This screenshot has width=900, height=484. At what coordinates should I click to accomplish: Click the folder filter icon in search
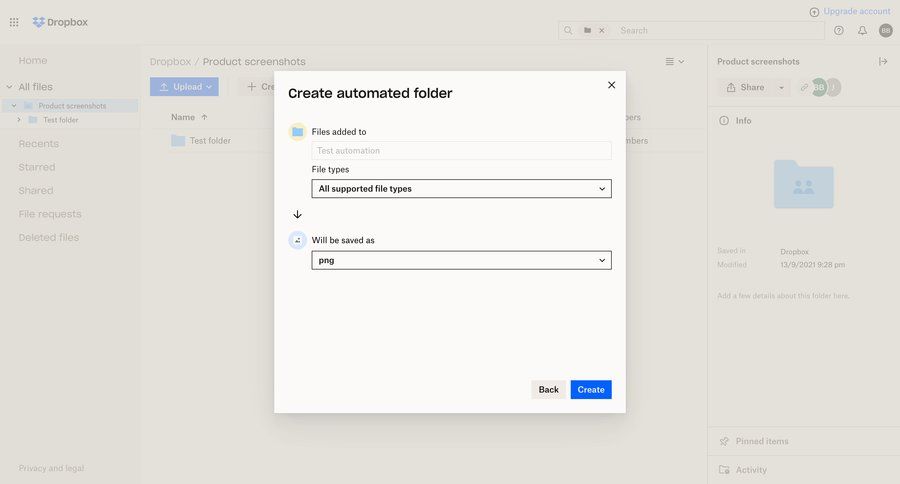(x=587, y=30)
